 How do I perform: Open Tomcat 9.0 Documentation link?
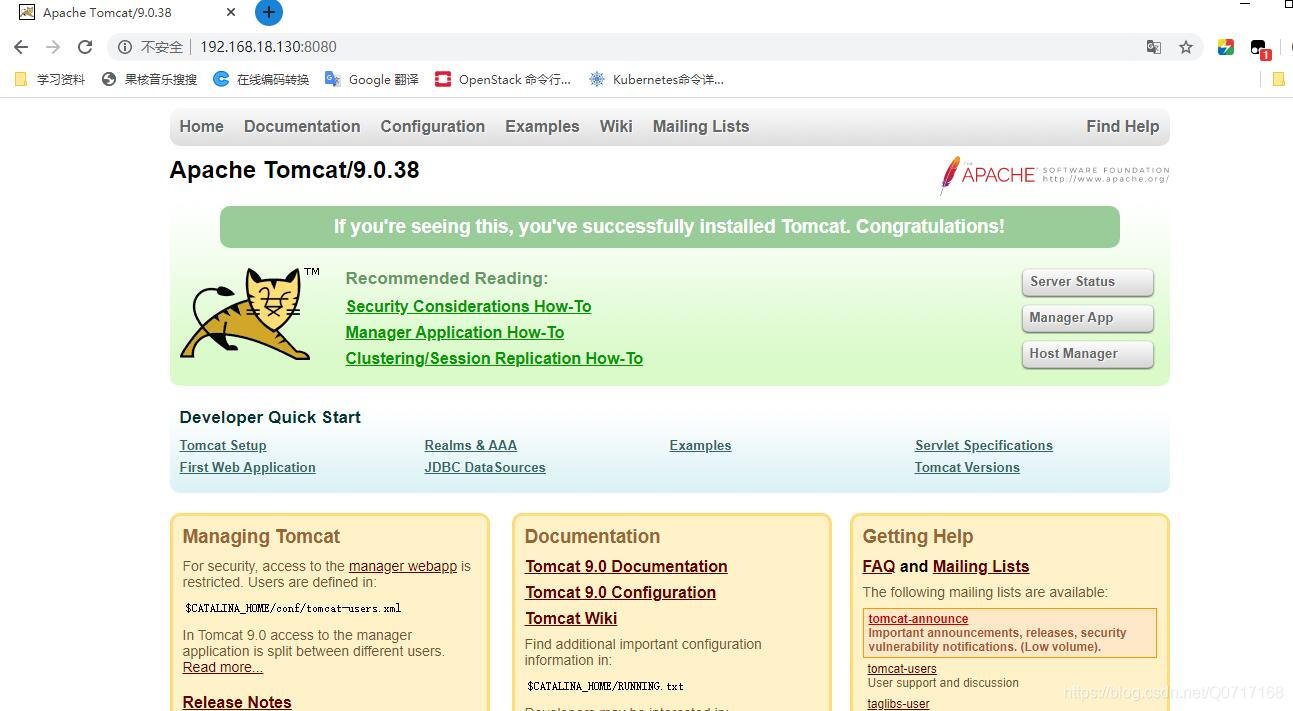click(x=626, y=566)
